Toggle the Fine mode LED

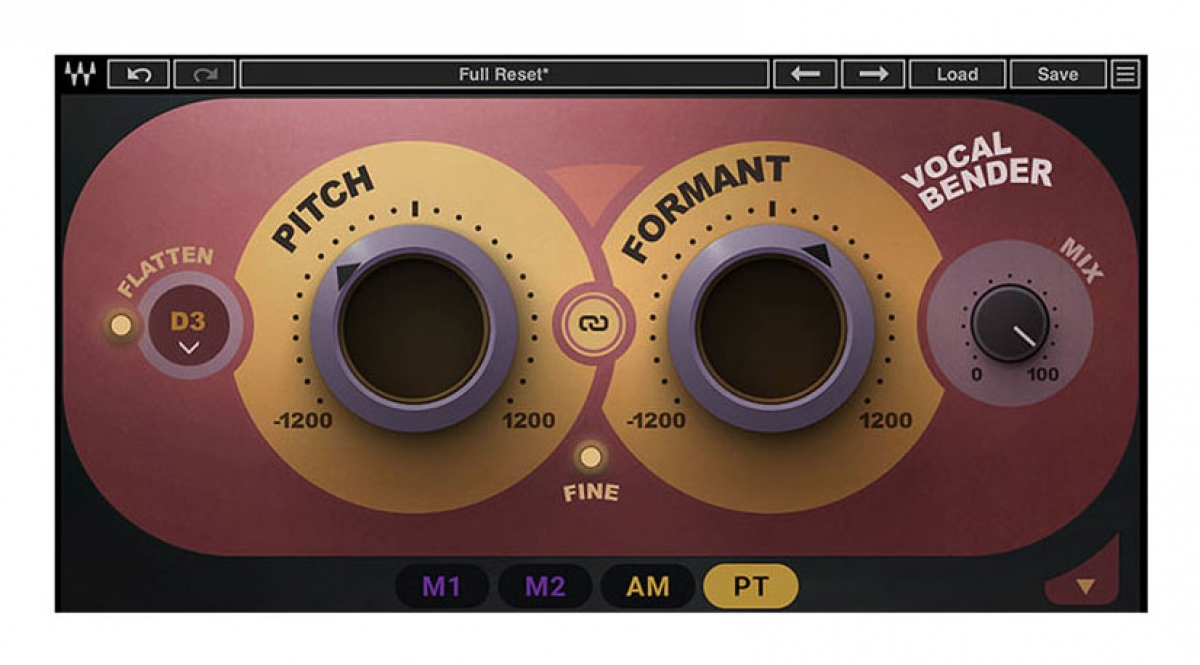[592, 458]
